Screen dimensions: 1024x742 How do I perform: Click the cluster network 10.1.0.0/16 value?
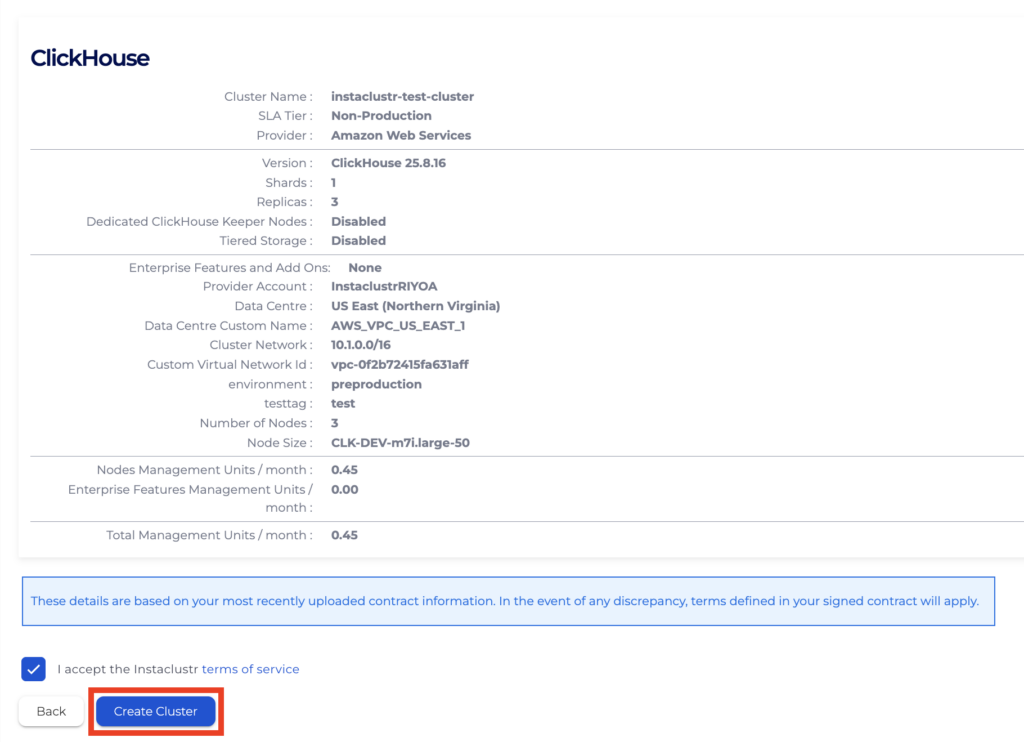[361, 345]
